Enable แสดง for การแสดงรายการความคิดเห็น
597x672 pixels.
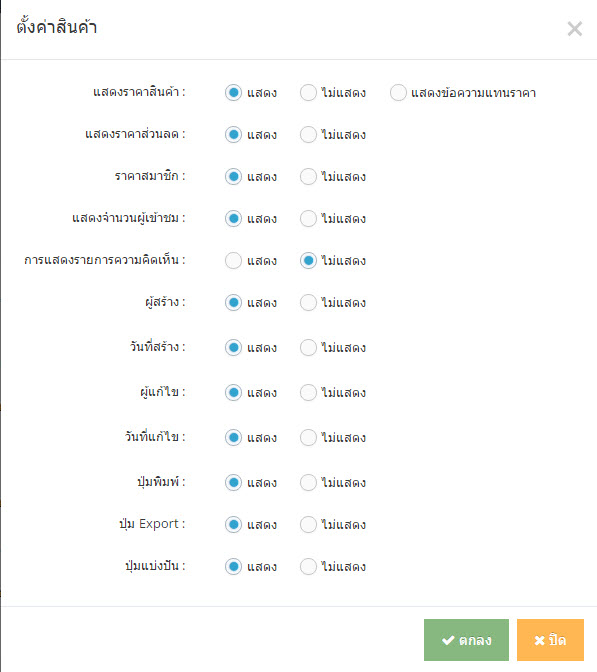[234, 261]
